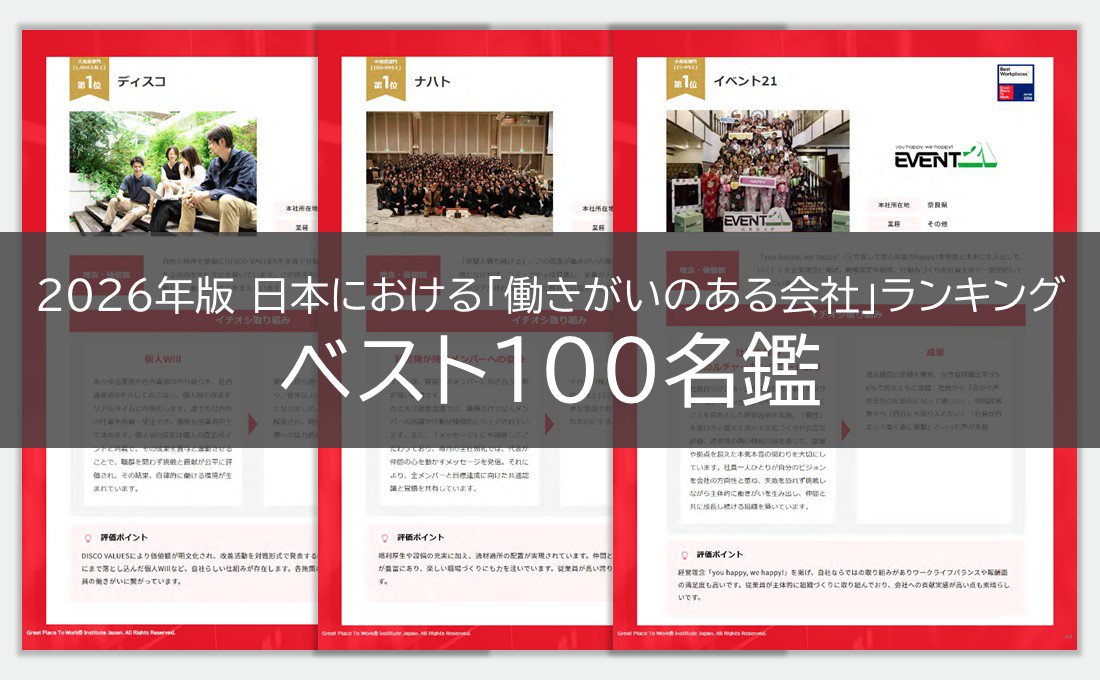This screenshot has width=1100, height=680.
Task: Click the green EVENT21 company logo
Action: point(946,156)
